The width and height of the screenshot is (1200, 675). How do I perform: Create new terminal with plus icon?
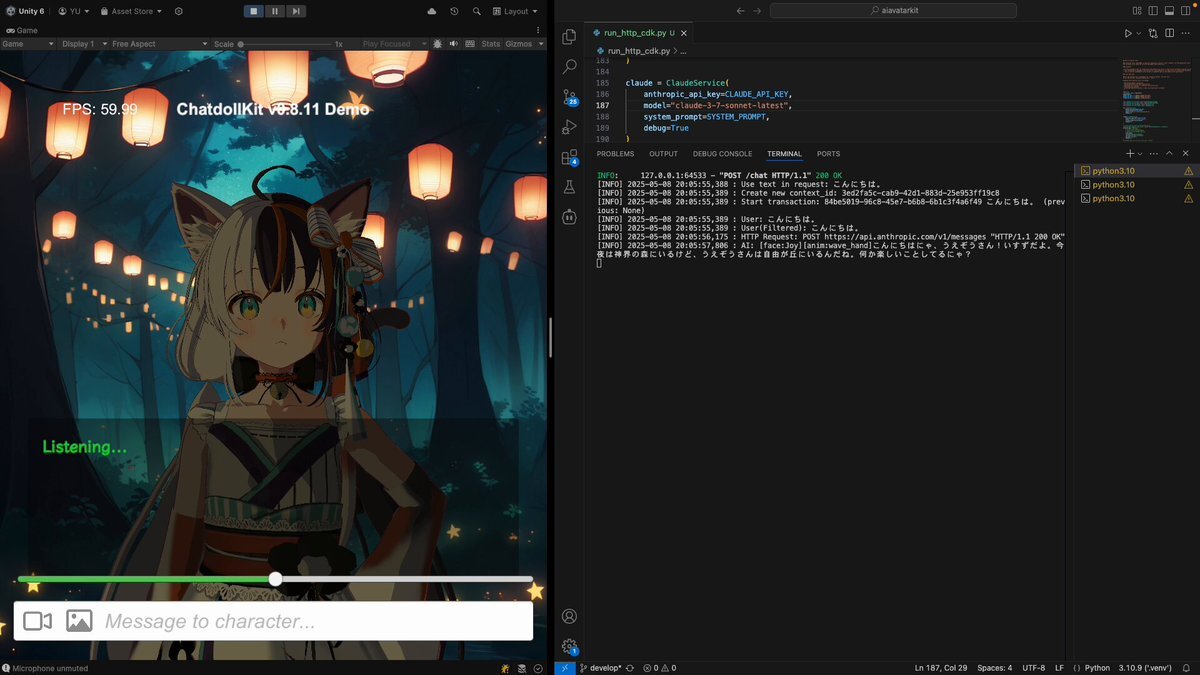coord(1130,154)
